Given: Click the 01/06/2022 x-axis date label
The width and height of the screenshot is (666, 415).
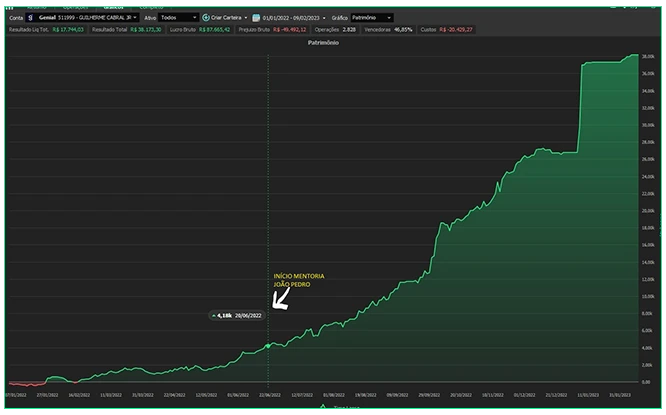Looking at the screenshot, I should point(238,395).
